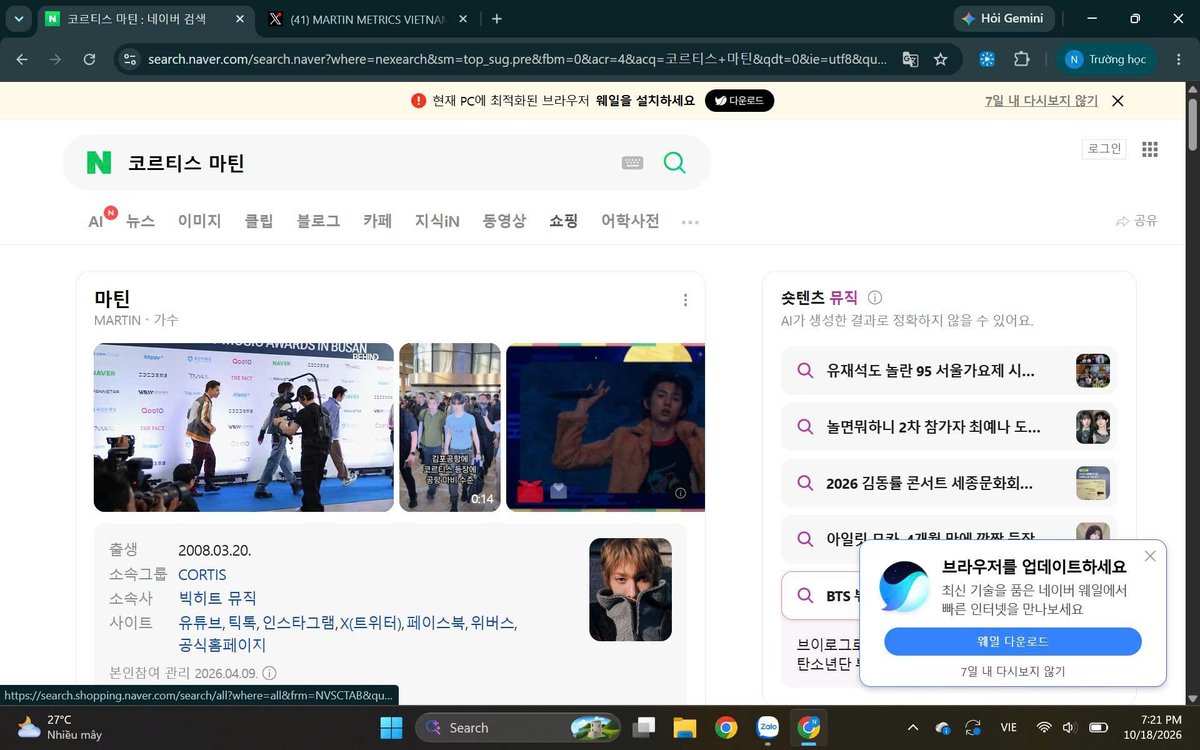
Task: Open the Naver apps grid icon
Action: pyautogui.click(x=1150, y=149)
